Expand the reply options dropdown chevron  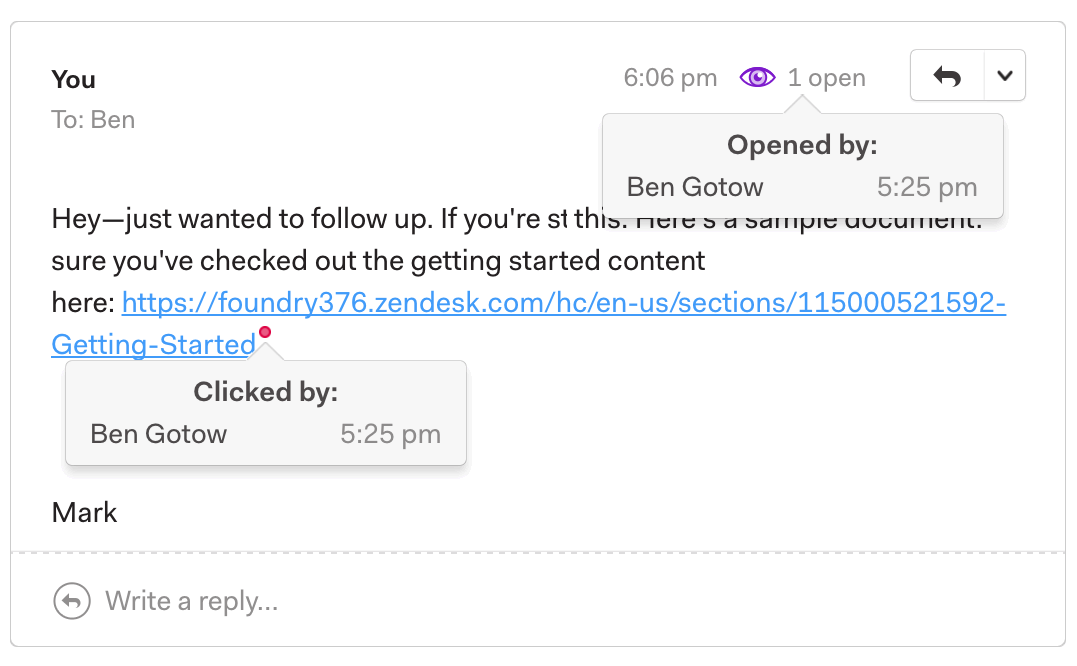click(x=1005, y=76)
